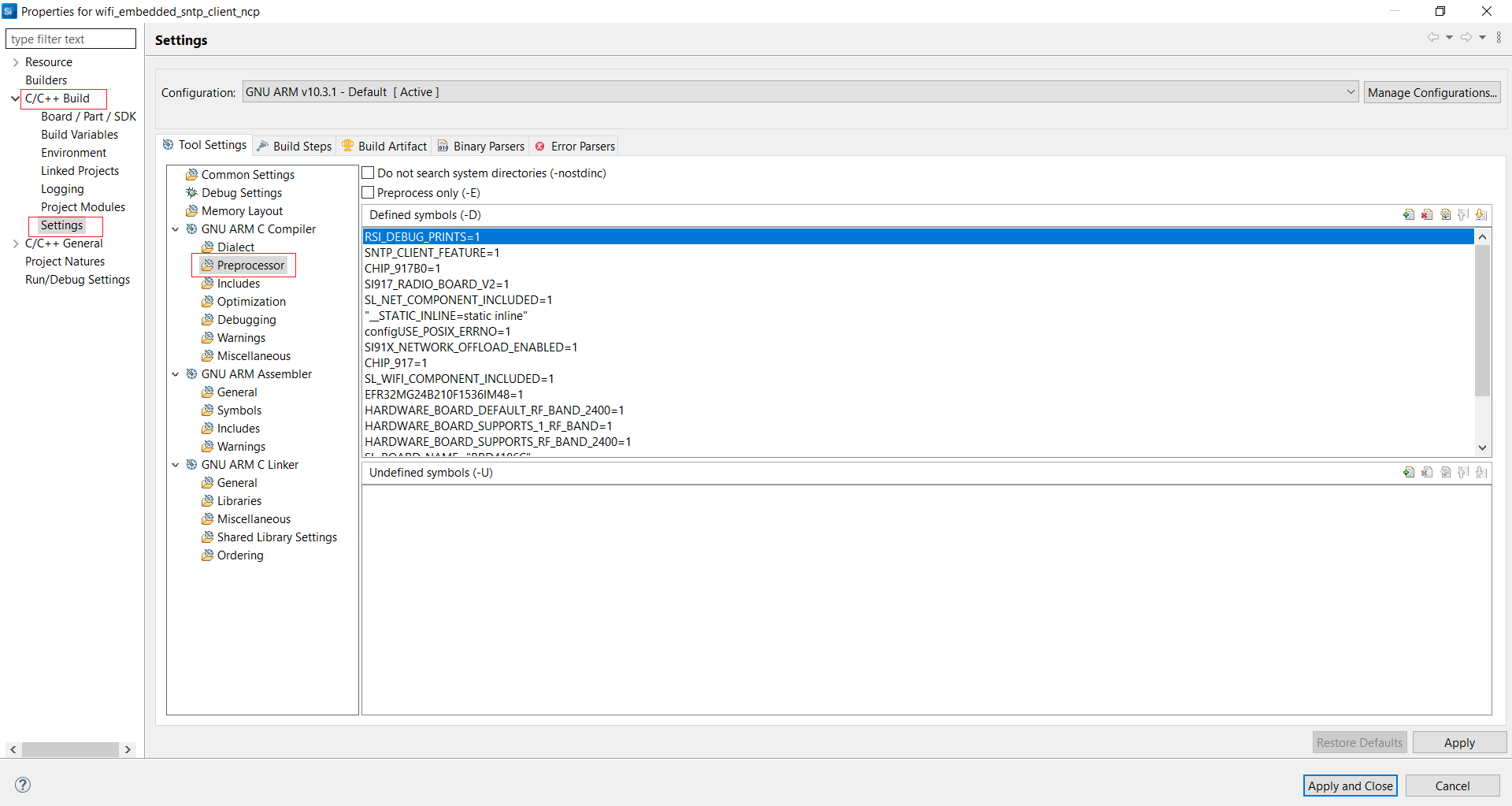Move the selected defined symbol up
Viewport: 1512px width, 806px height.
click(x=1463, y=214)
